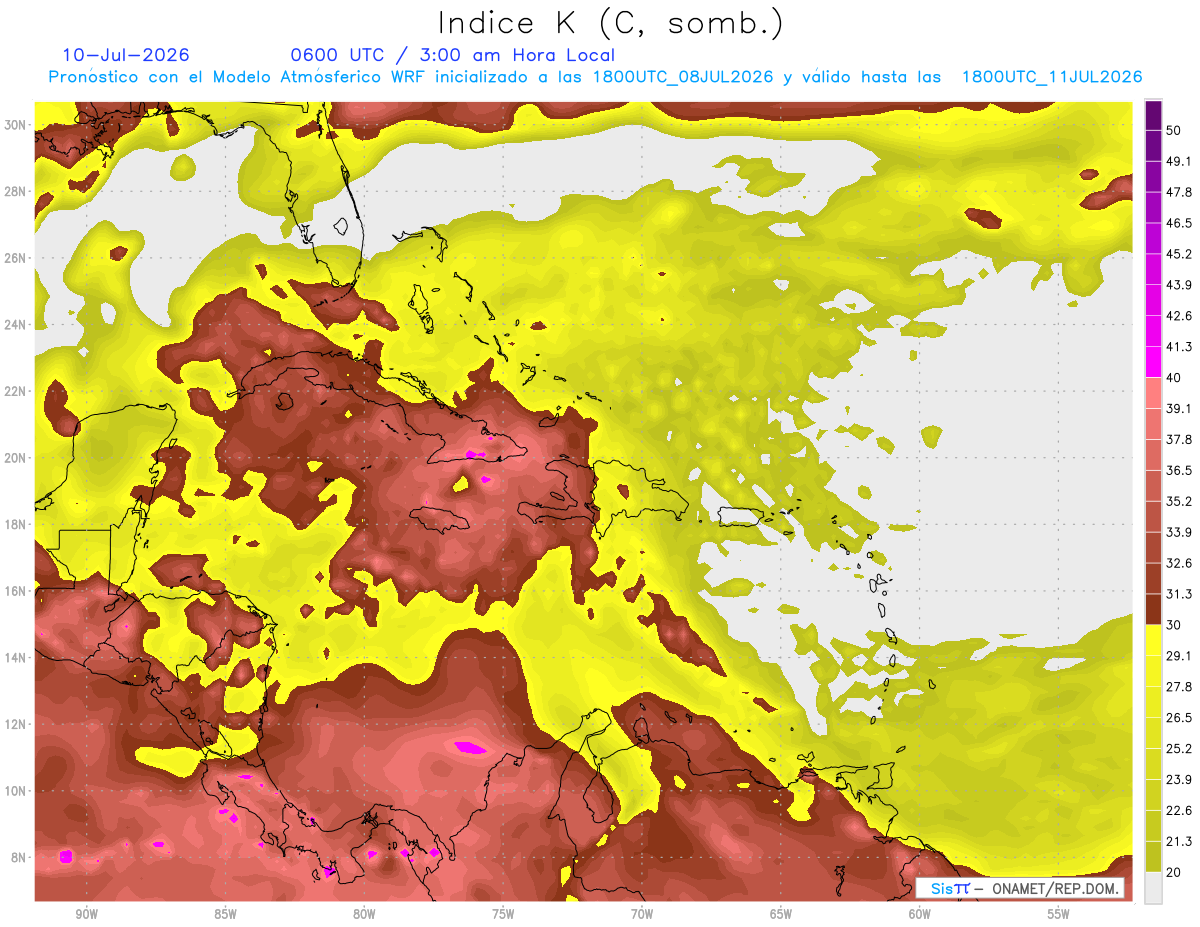The image size is (1200, 927).
Task: Click the gray color-bar segment below 20
Action: (x=1153, y=888)
